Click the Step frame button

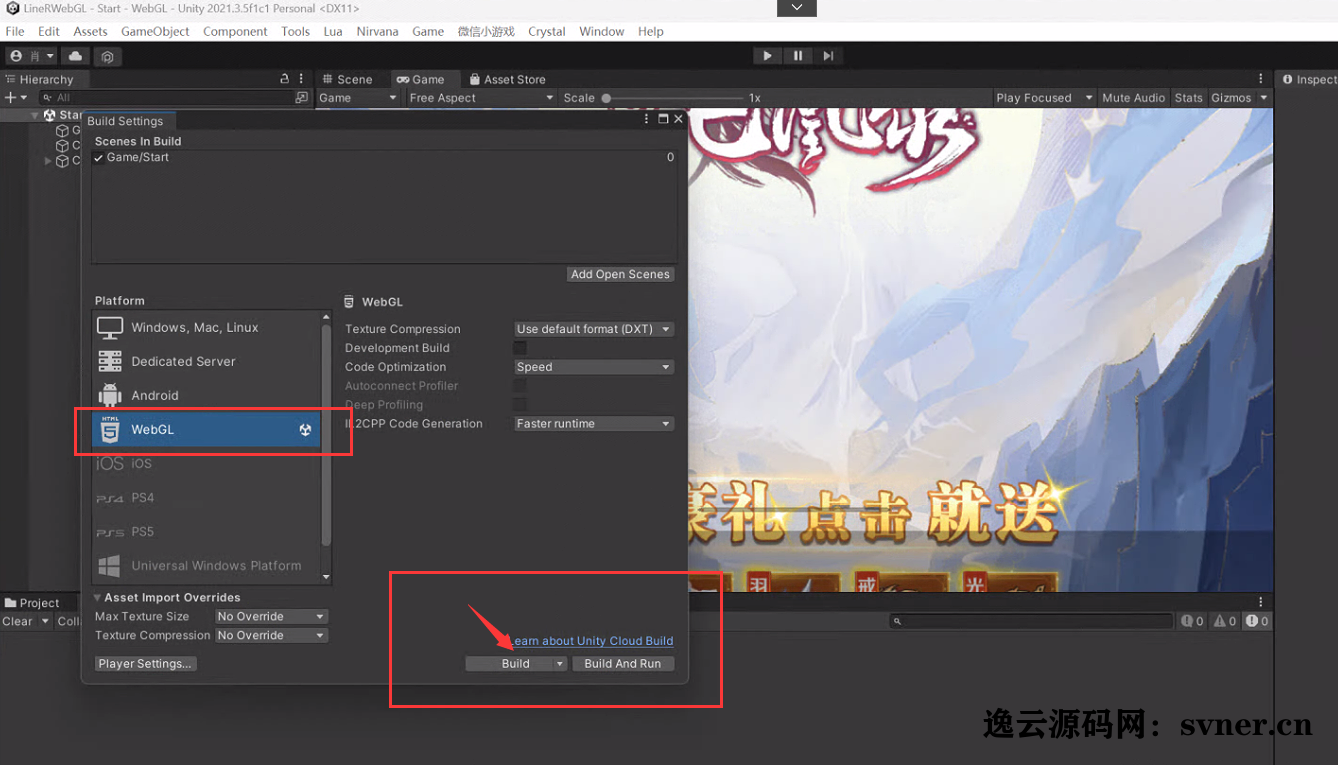(828, 56)
